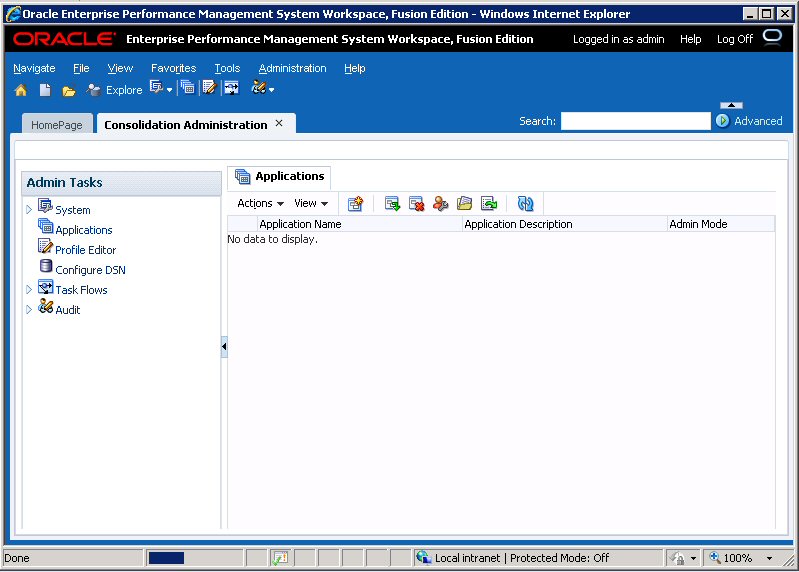Click the Profile Editor pencil icon in top toolbar
799x572 pixels.
[x=209, y=88]
